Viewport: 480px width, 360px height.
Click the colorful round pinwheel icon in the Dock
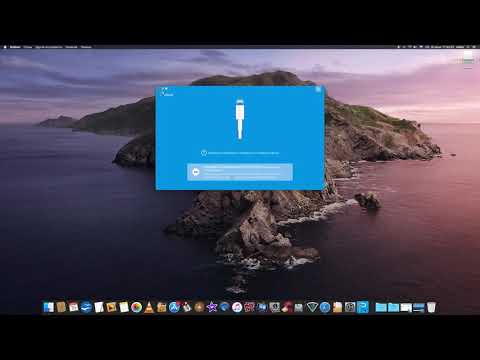(136, 307)
